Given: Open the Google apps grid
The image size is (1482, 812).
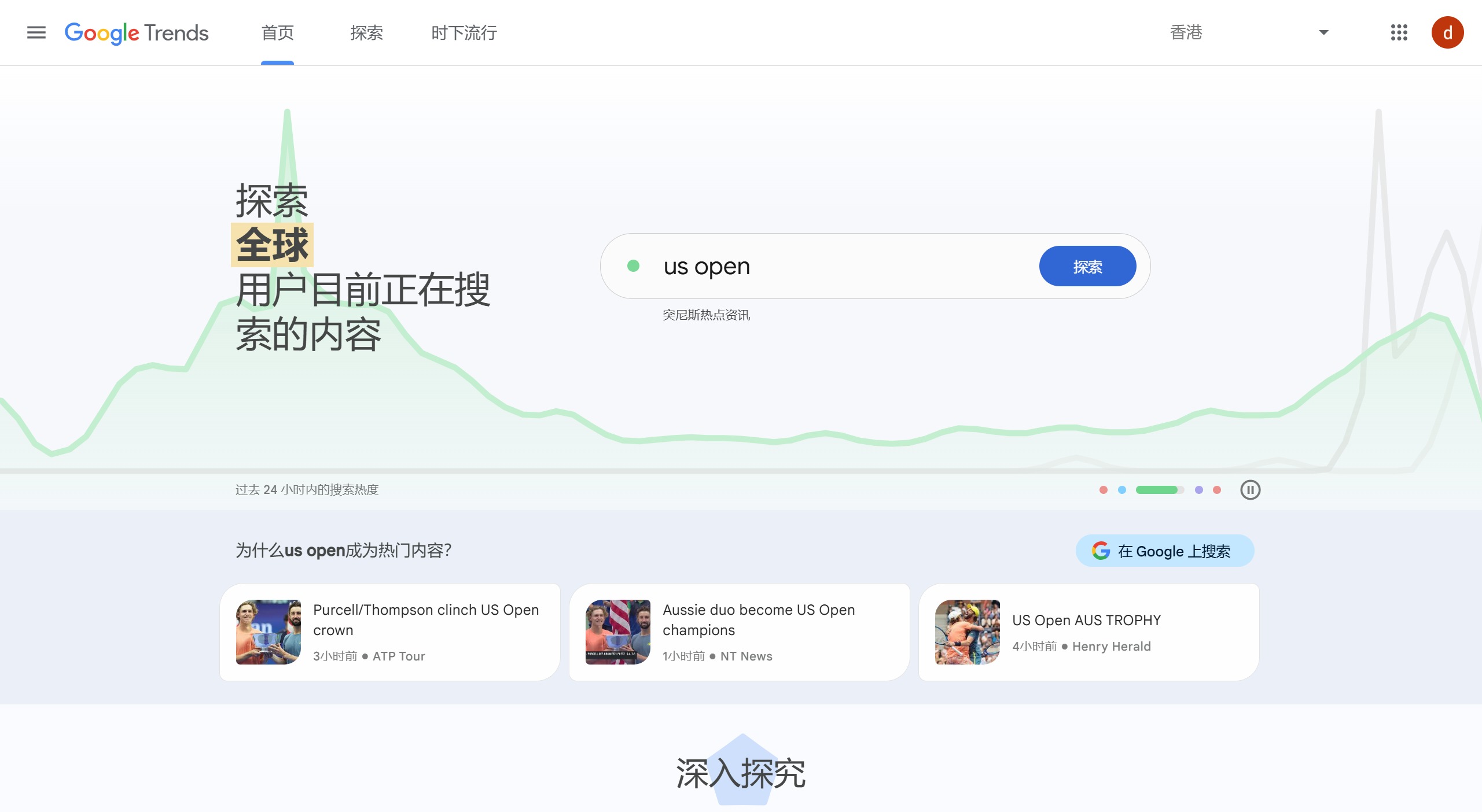Looking at the screenshot, I should [x=1400, y=33].
